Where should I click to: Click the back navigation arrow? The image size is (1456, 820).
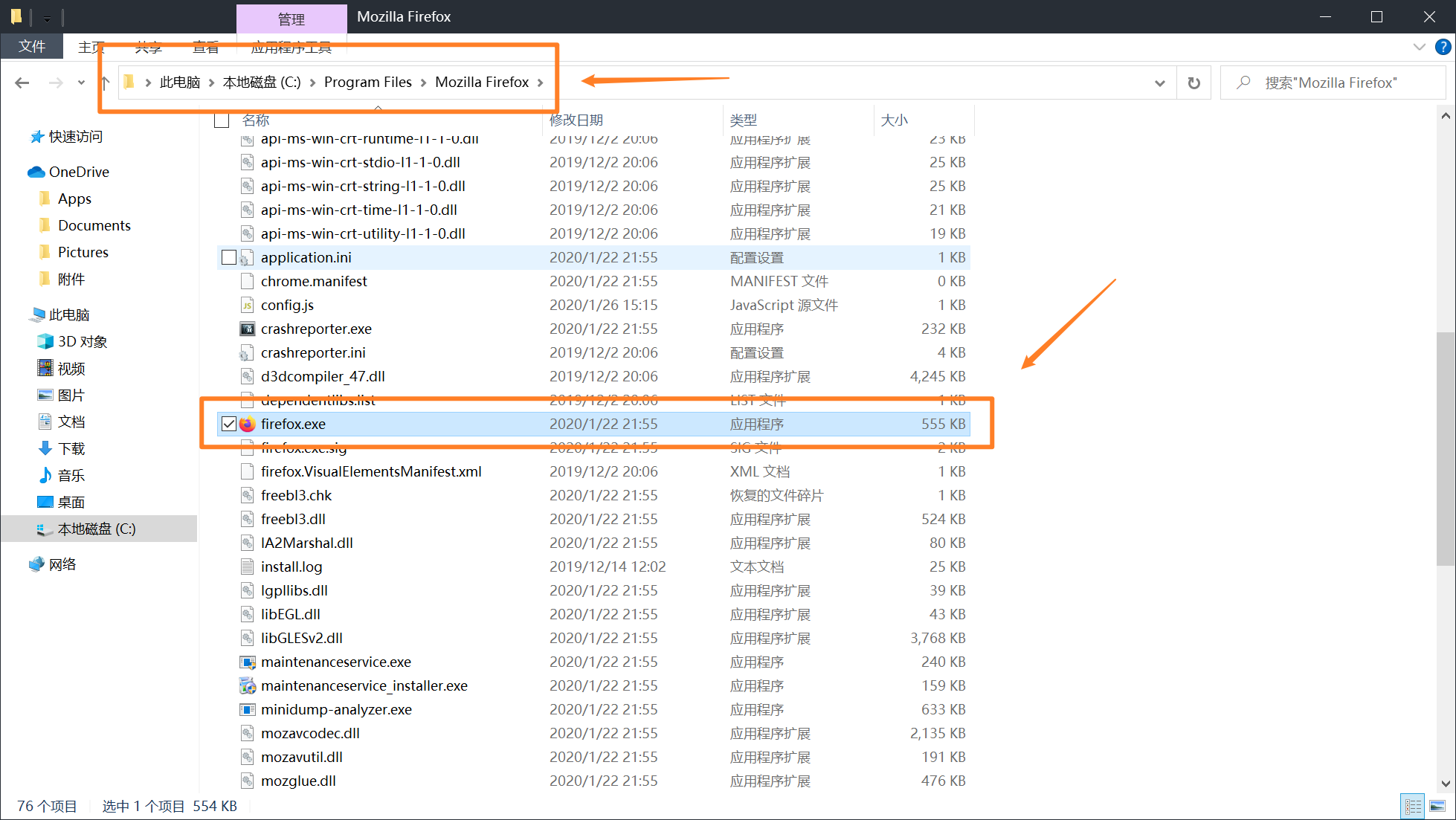click(x=22, y=83)
